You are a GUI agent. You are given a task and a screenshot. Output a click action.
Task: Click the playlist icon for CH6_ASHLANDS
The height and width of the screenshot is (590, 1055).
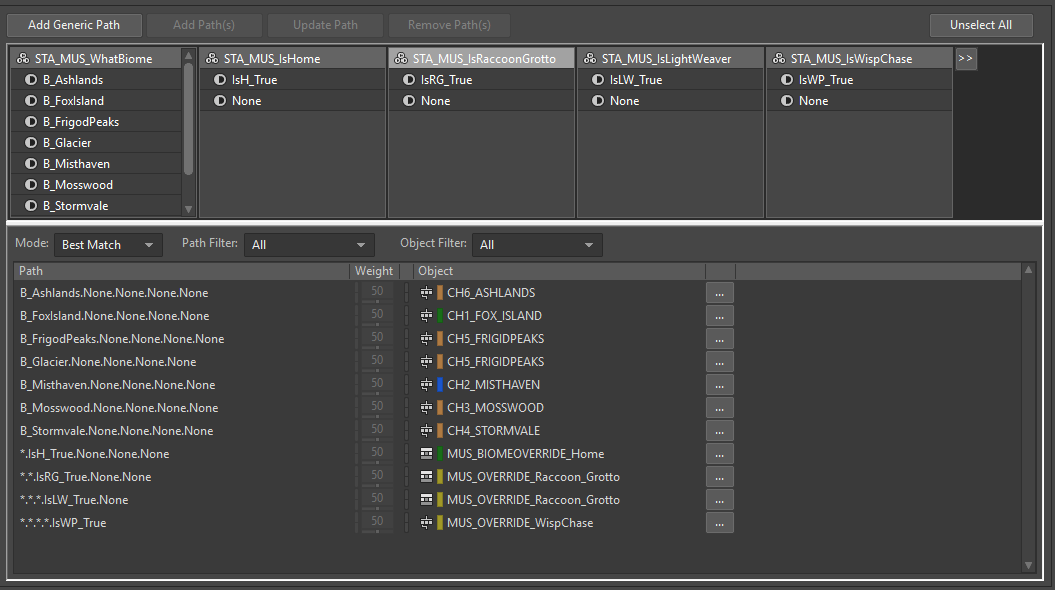click(x=427, y=293)
